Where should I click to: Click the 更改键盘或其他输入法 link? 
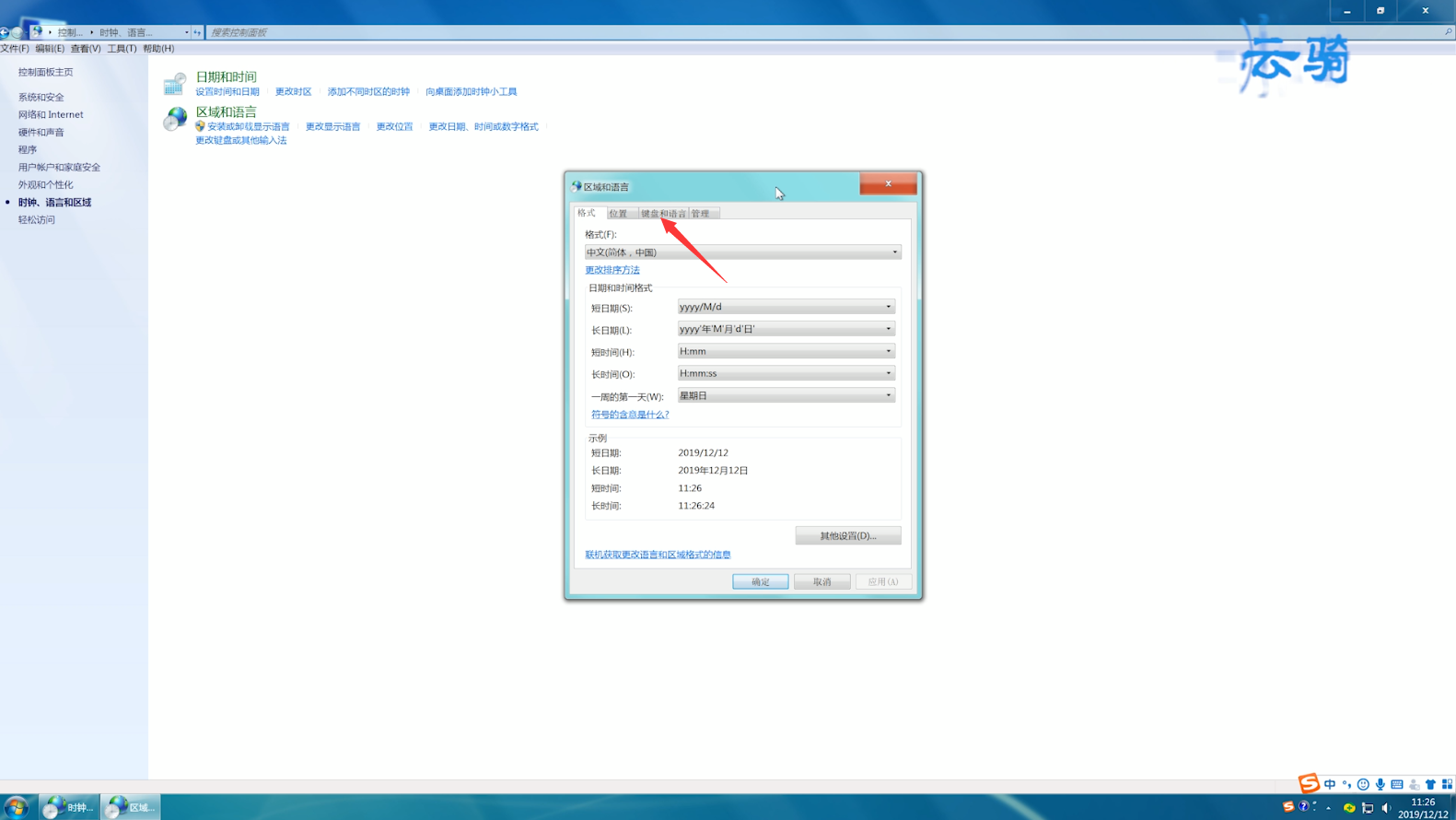point(241,140)
